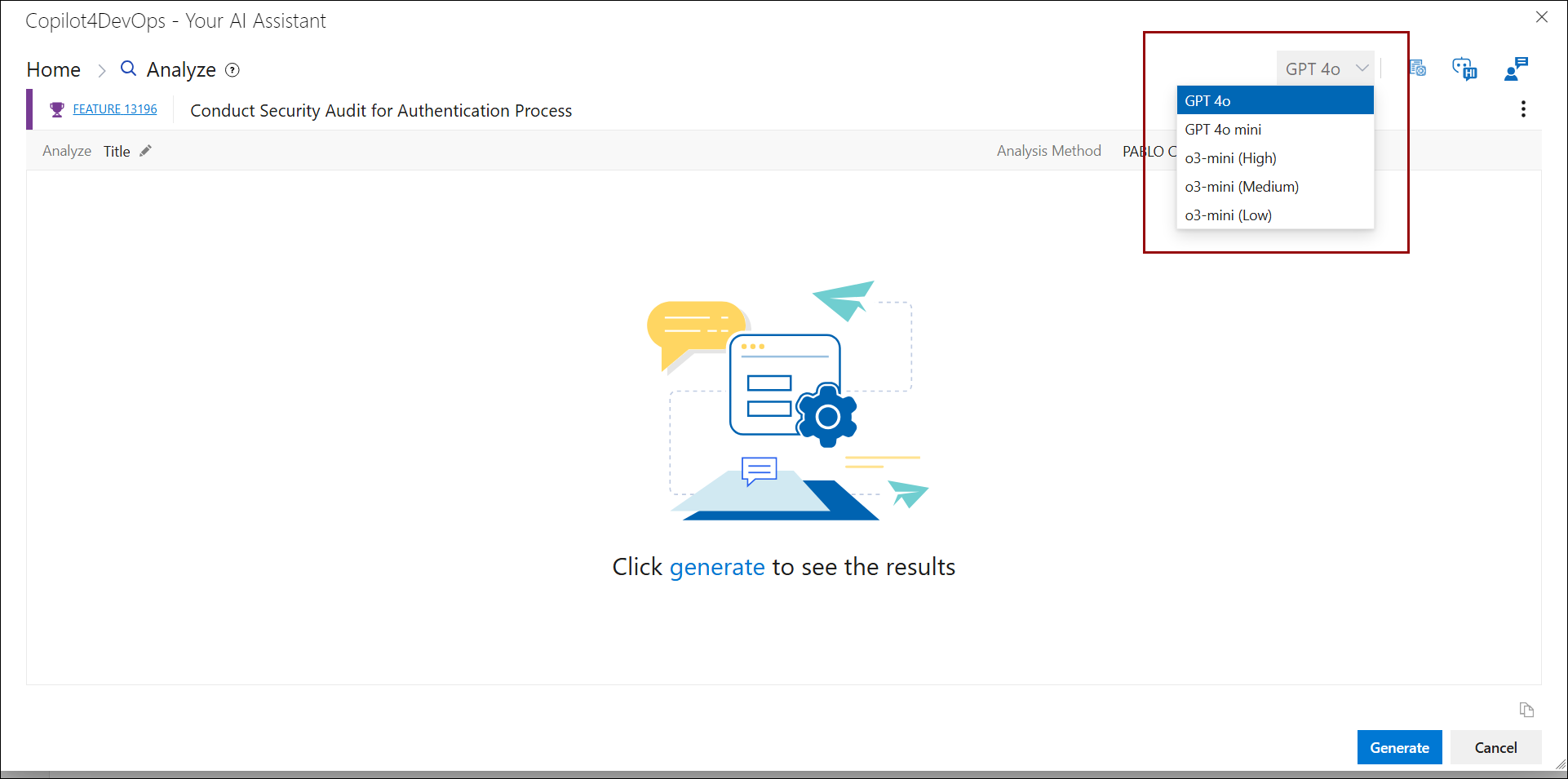1568x779 pixels.
Task: Click the Analyze magnifier icon
Action: click(128, 69)
